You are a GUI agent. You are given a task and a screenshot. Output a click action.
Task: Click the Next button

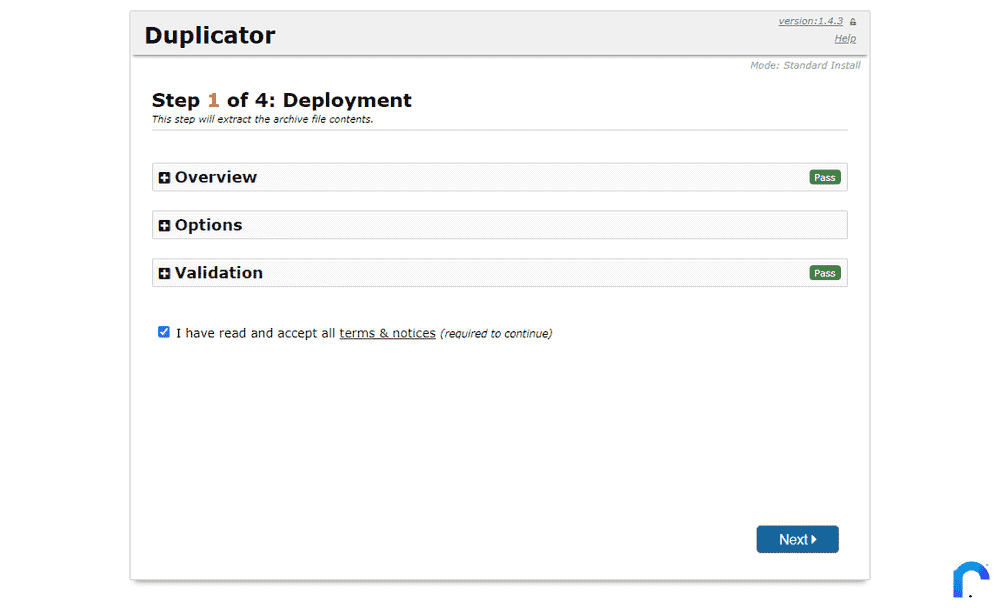click(x=797, y=539)
